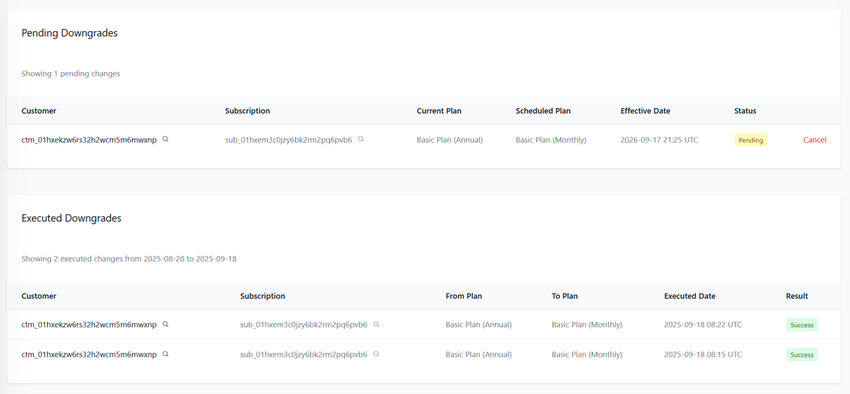
Task: Select the Effective Date column header
Action: [x=645, y=111]
